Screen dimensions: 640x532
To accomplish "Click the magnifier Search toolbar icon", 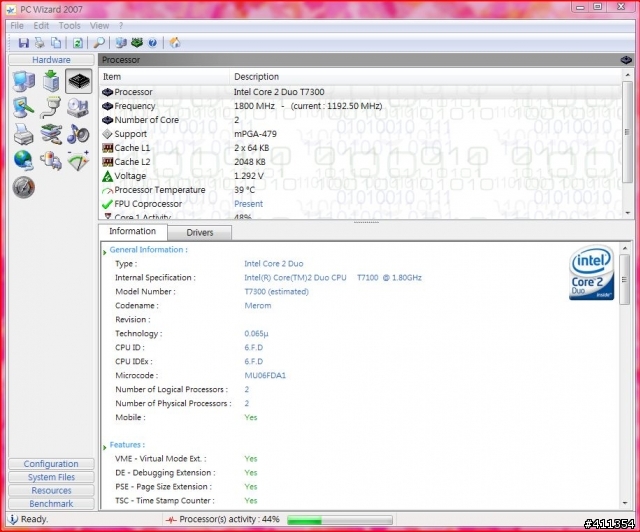I will coord(99,42).
